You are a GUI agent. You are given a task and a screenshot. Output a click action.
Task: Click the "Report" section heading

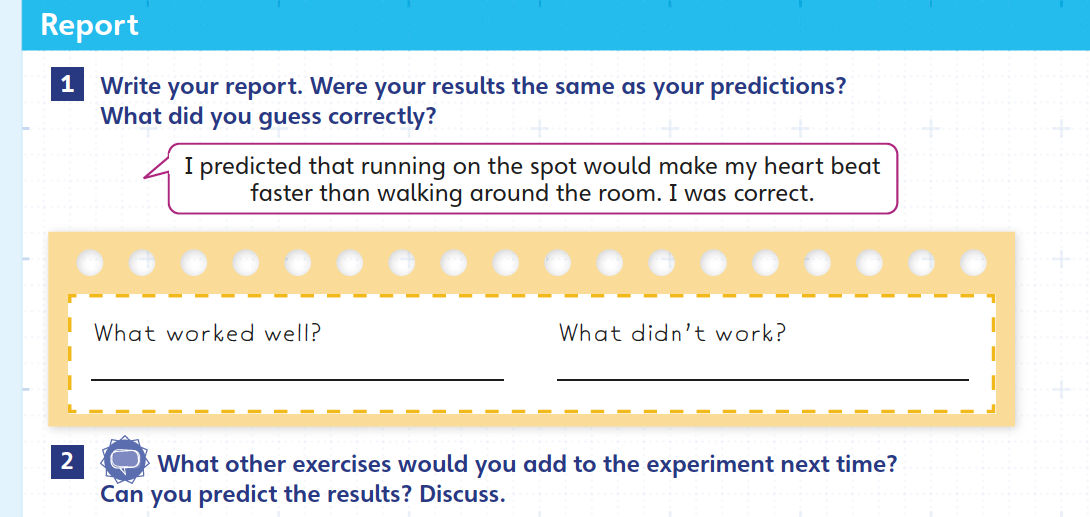(x=89, y=25)
